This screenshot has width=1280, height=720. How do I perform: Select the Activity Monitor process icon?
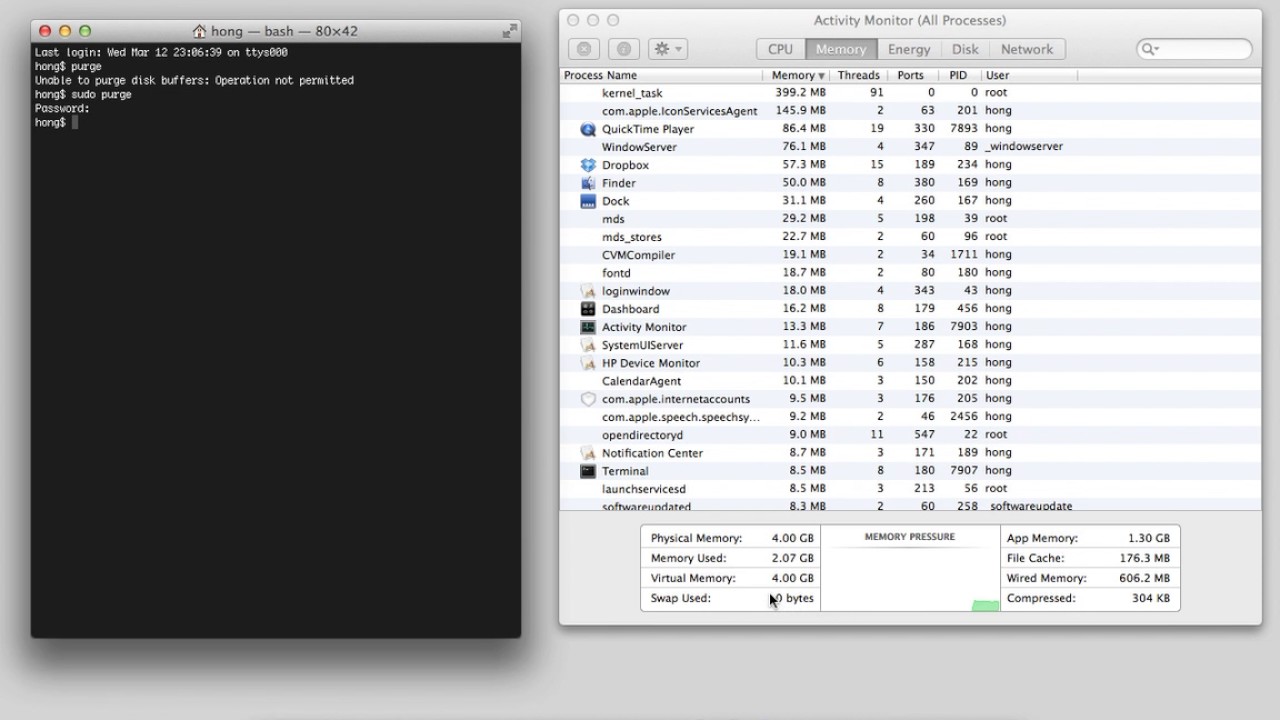588,327
